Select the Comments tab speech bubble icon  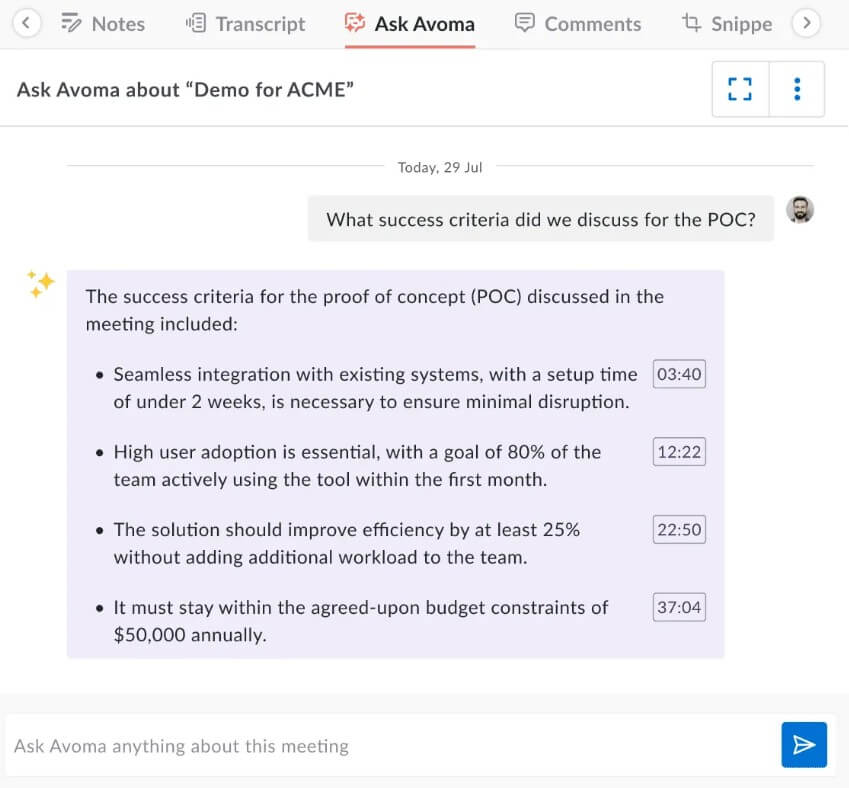coord(524,23)
